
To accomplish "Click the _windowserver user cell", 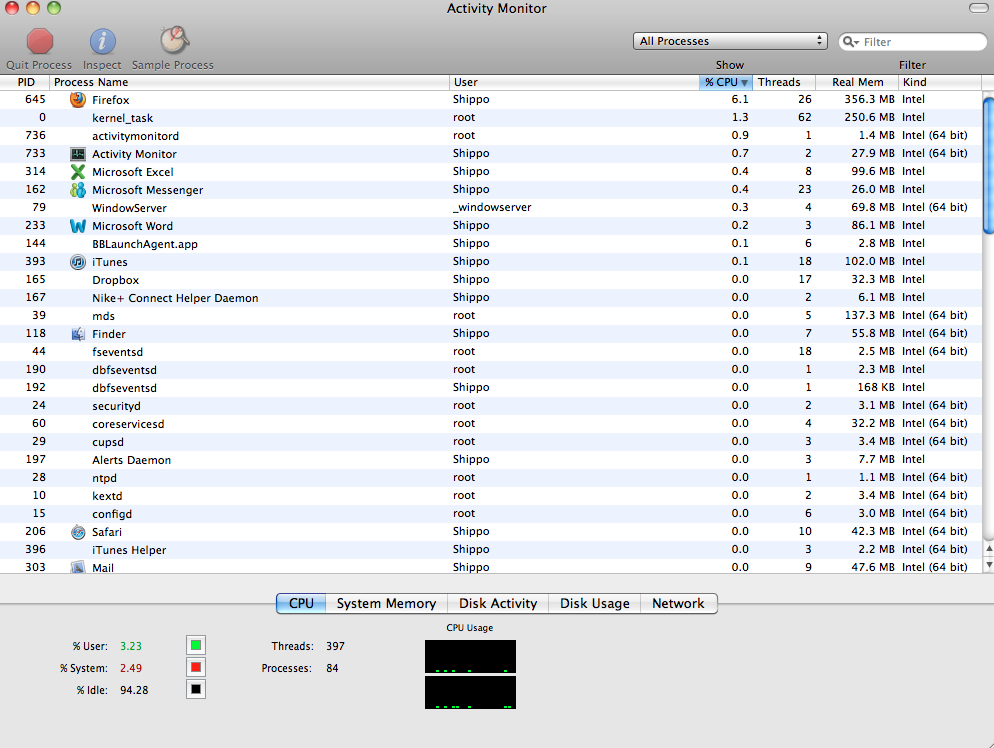I will click(x=492, y=207).
